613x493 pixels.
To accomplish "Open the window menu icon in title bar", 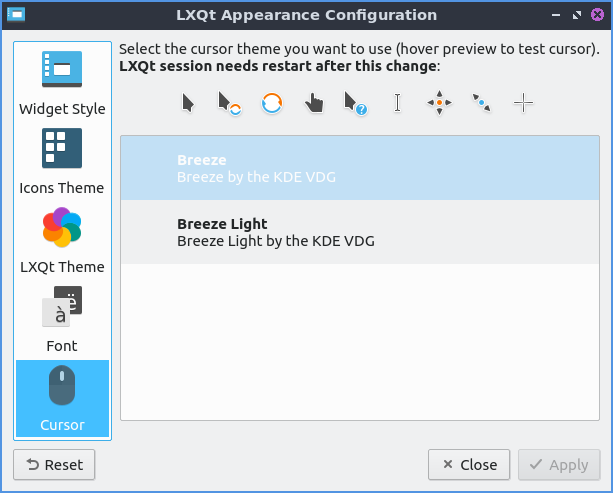I will click(x=16, y=15).
